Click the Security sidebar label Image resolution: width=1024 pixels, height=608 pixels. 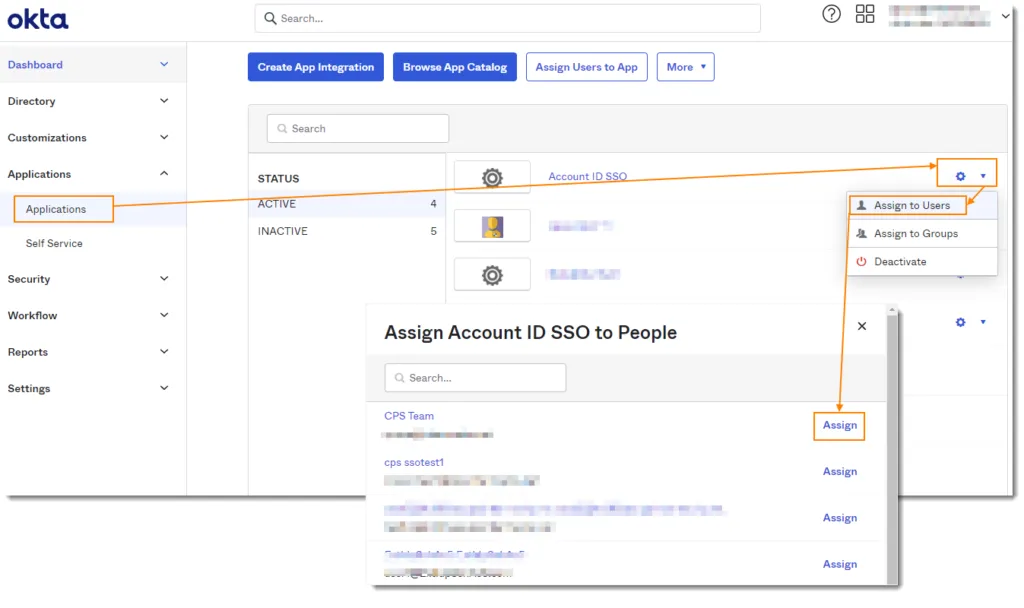(29, 279)
